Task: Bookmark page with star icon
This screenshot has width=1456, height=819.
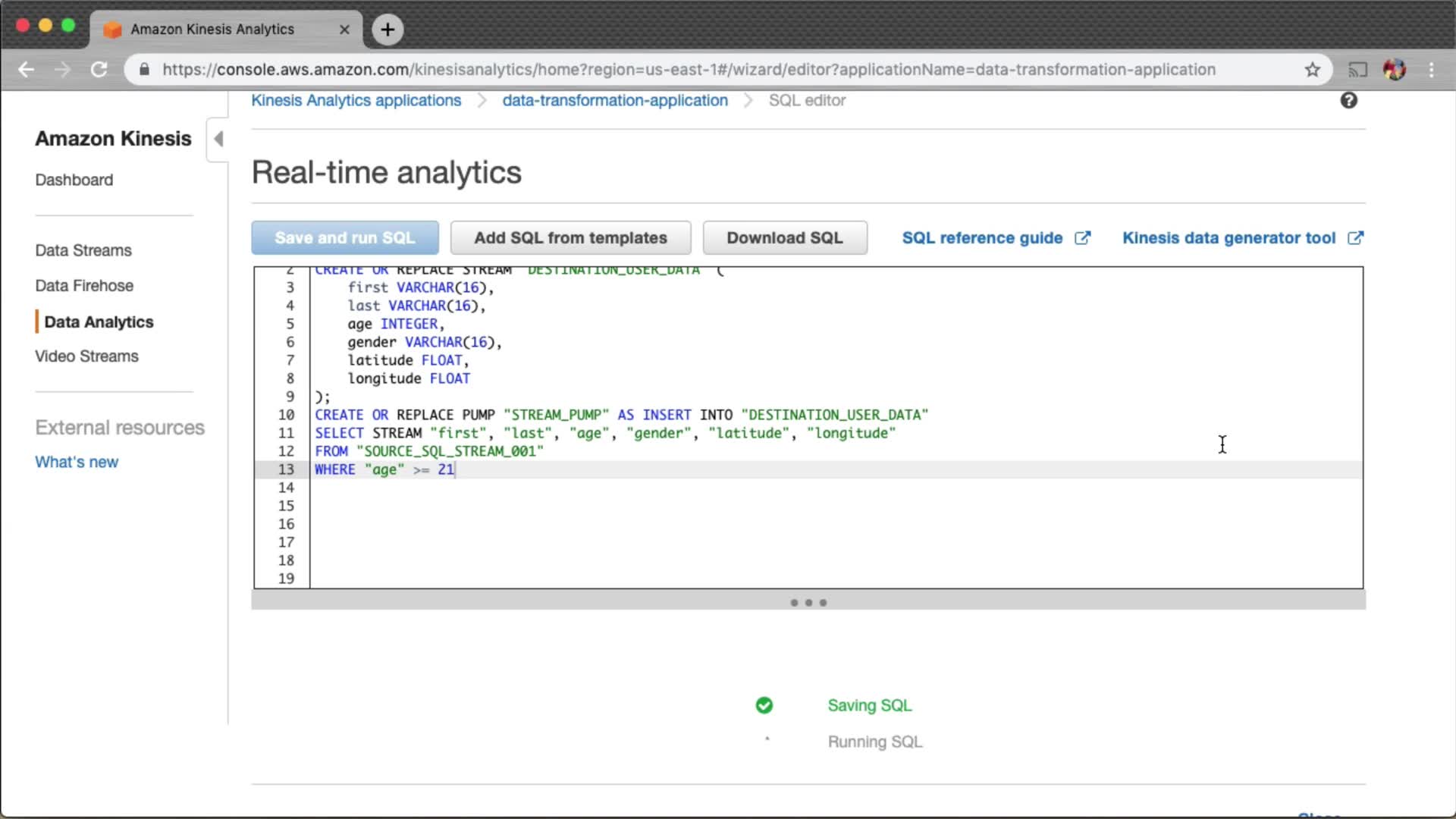Action: (1313, 70)
